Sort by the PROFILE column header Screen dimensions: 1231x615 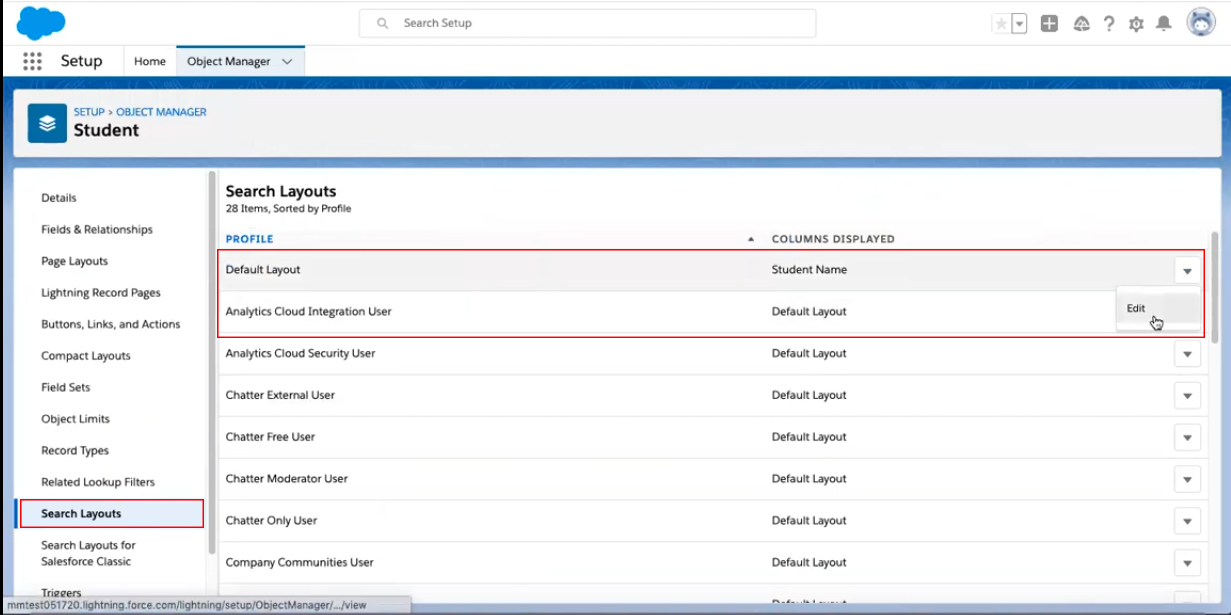pos(250,239)
